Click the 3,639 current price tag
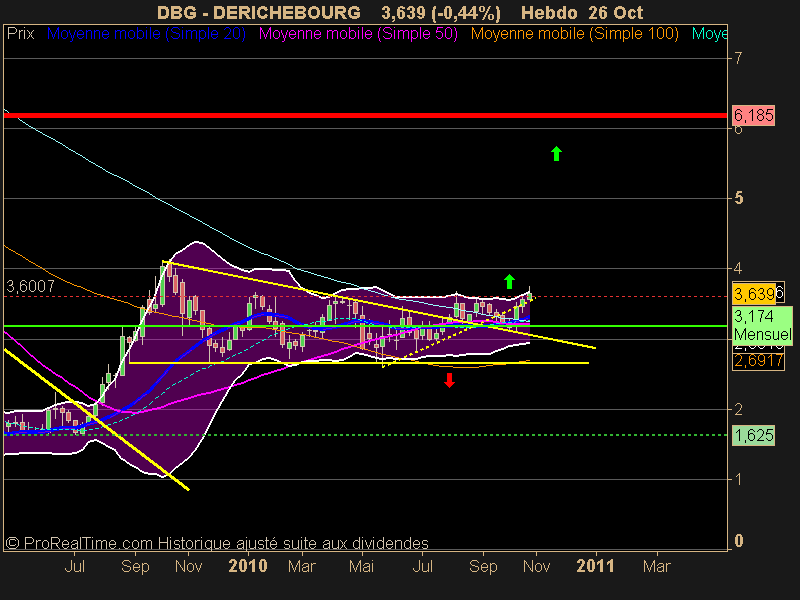Image resolution: width=800 pixels, height=600 pixels. click(x=754, y=294)
